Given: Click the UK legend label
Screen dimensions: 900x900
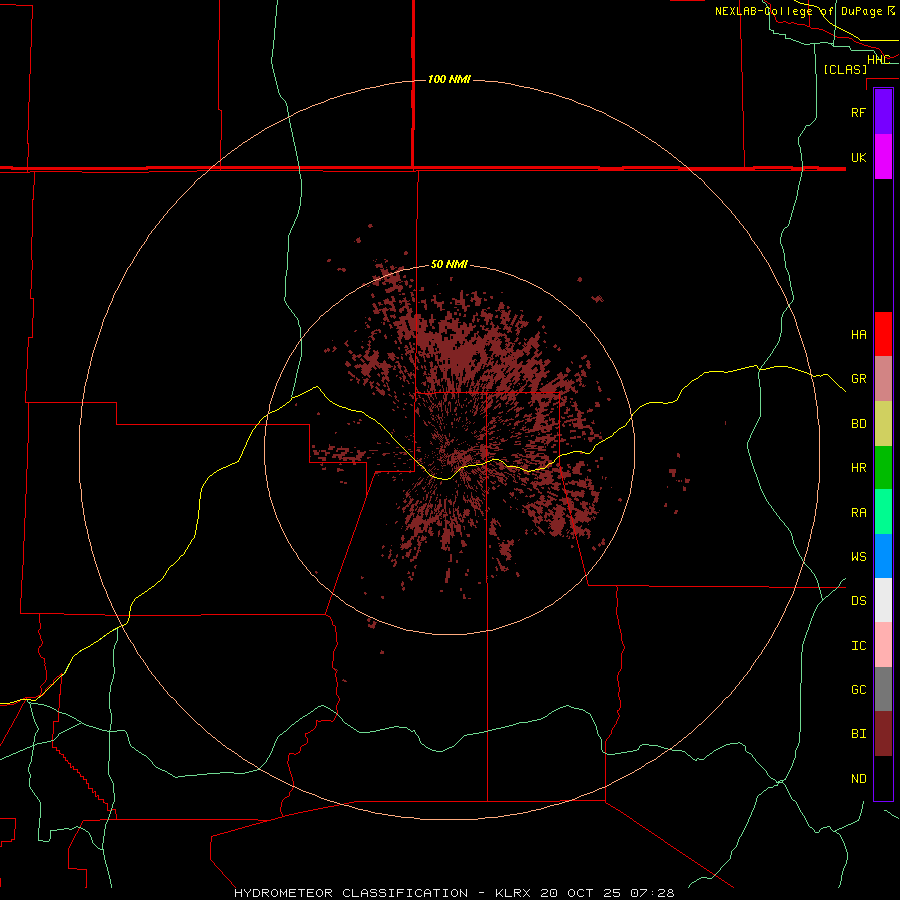Looking at the screenshot, I should click(858, 157).
